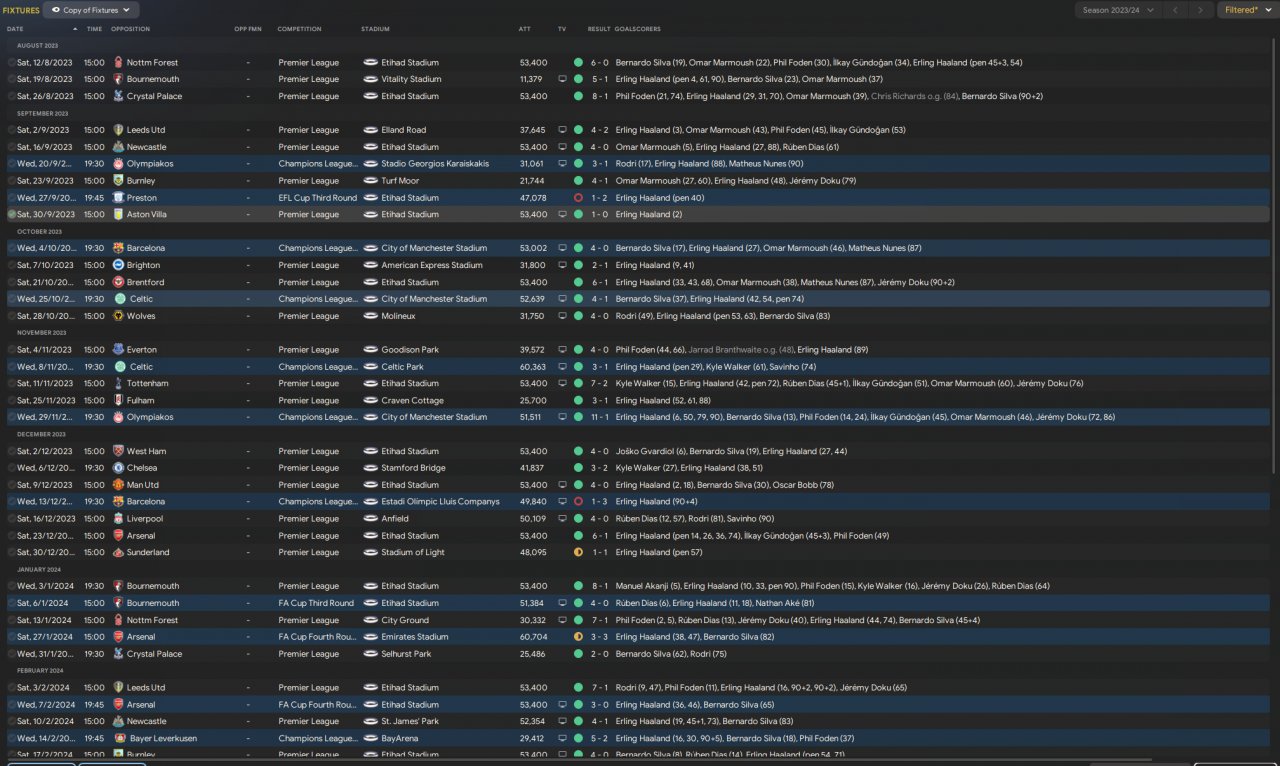Open the FA Cup Third Round competition link
The height and width of the screenshot is (766, 1280).
(x=317, y=603)
